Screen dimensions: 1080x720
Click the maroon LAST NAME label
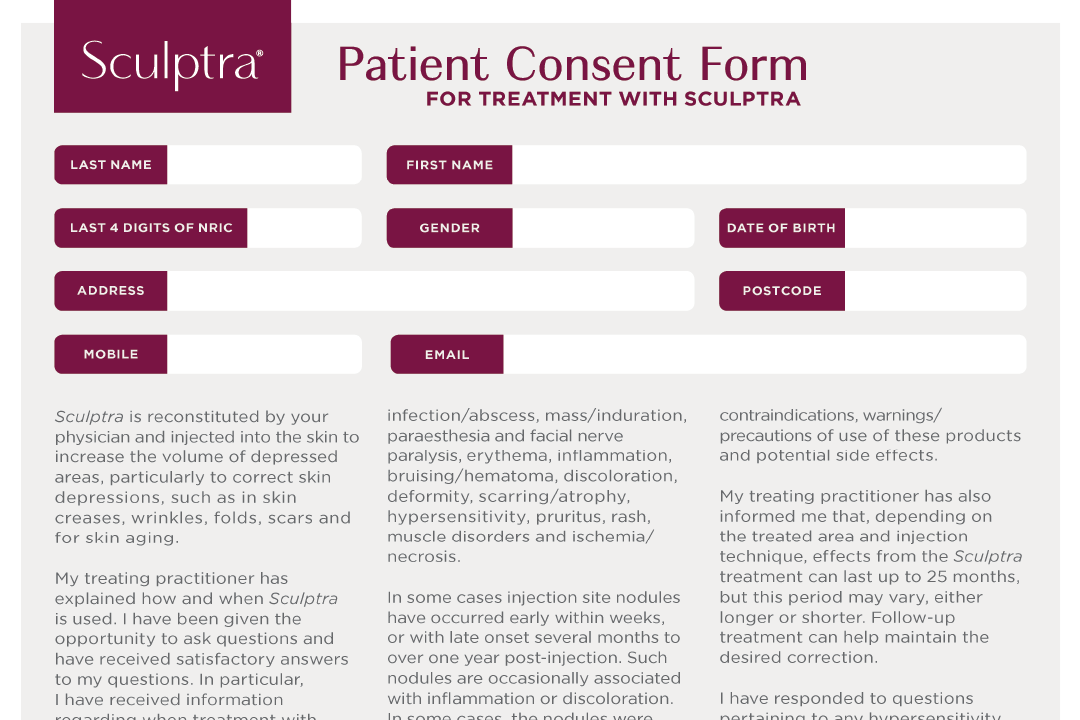(111, 165)
